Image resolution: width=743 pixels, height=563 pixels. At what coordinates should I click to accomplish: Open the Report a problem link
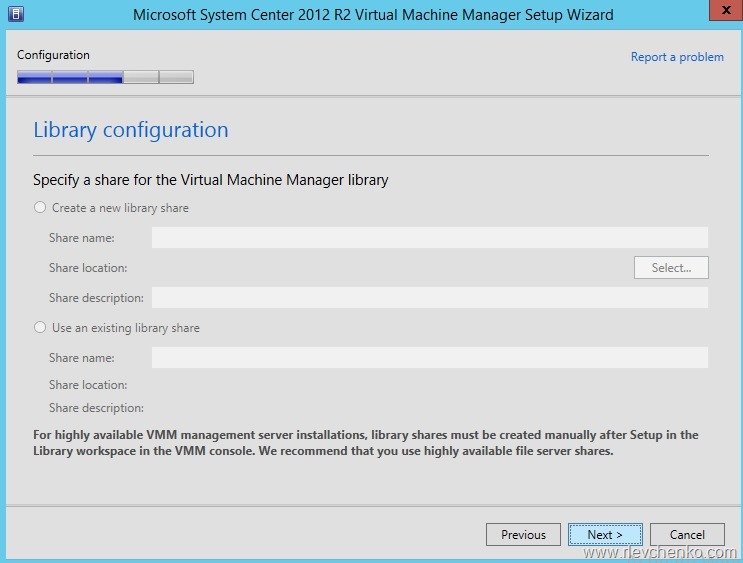click(x=676, y=57)
